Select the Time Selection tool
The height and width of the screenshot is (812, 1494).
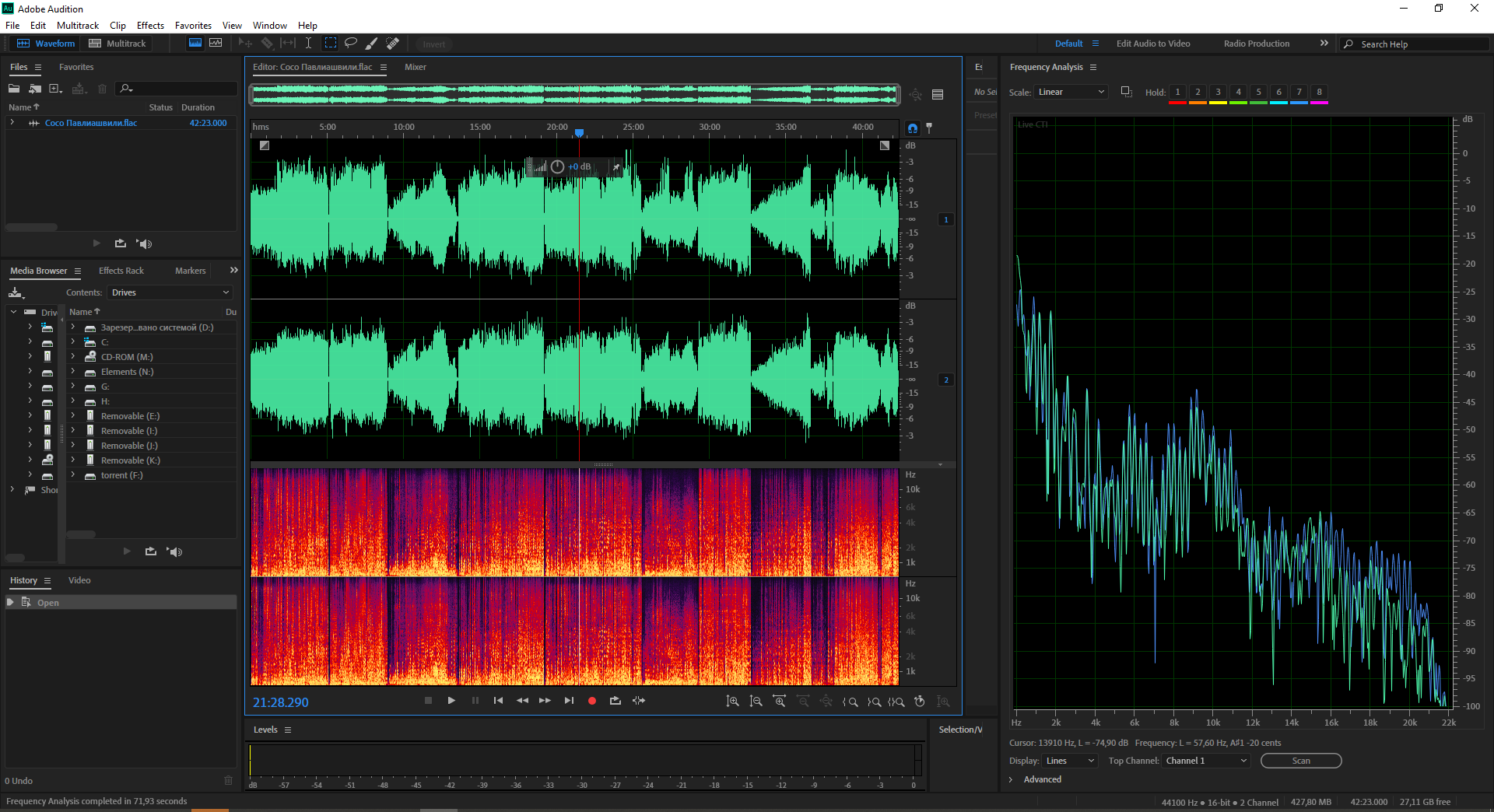(x=308, y=44)
